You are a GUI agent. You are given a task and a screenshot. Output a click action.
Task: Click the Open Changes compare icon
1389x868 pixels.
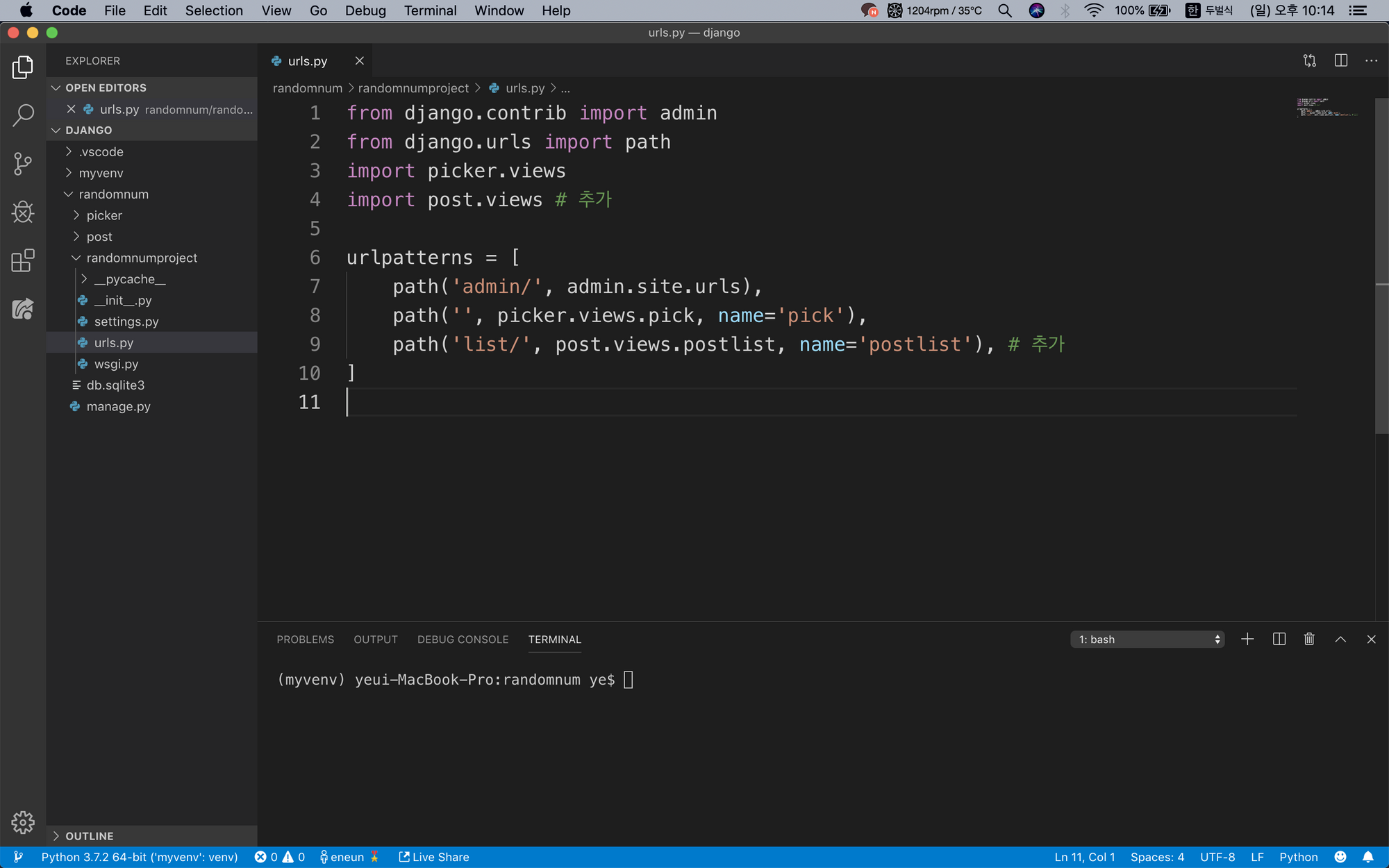pos(1310,61)
